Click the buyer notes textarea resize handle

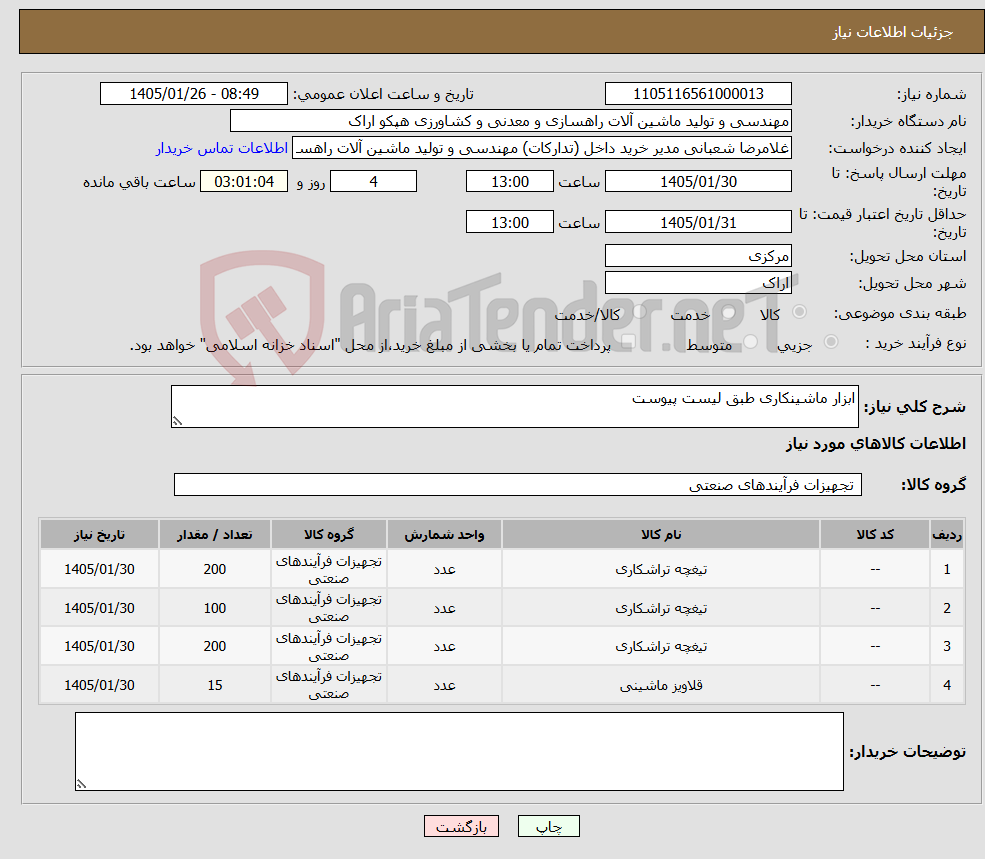coord(81,784)
